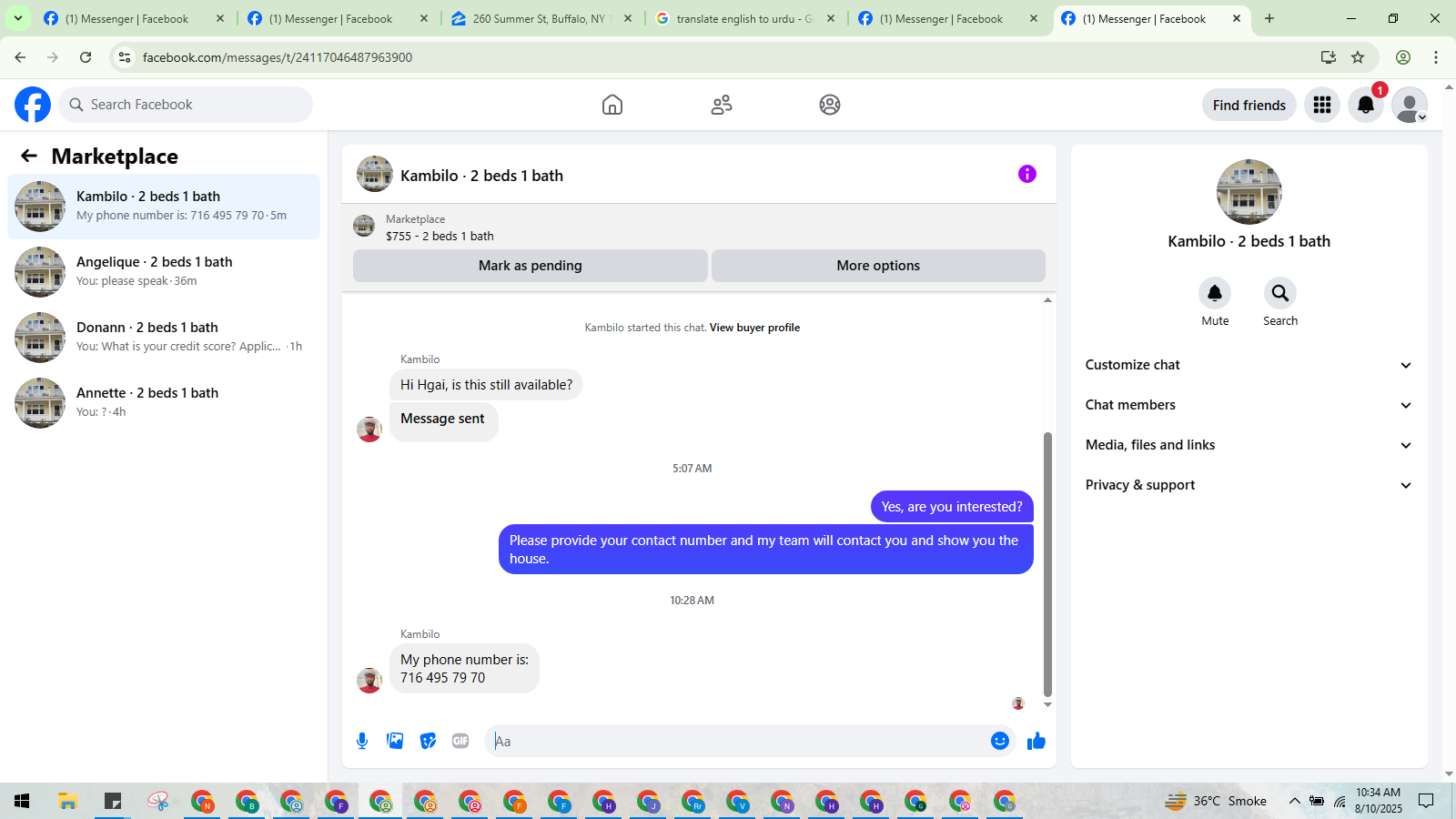Screen dimensions: 1456x819
Task: Open File Explorer from taskbar
Action: coord(67,801)
